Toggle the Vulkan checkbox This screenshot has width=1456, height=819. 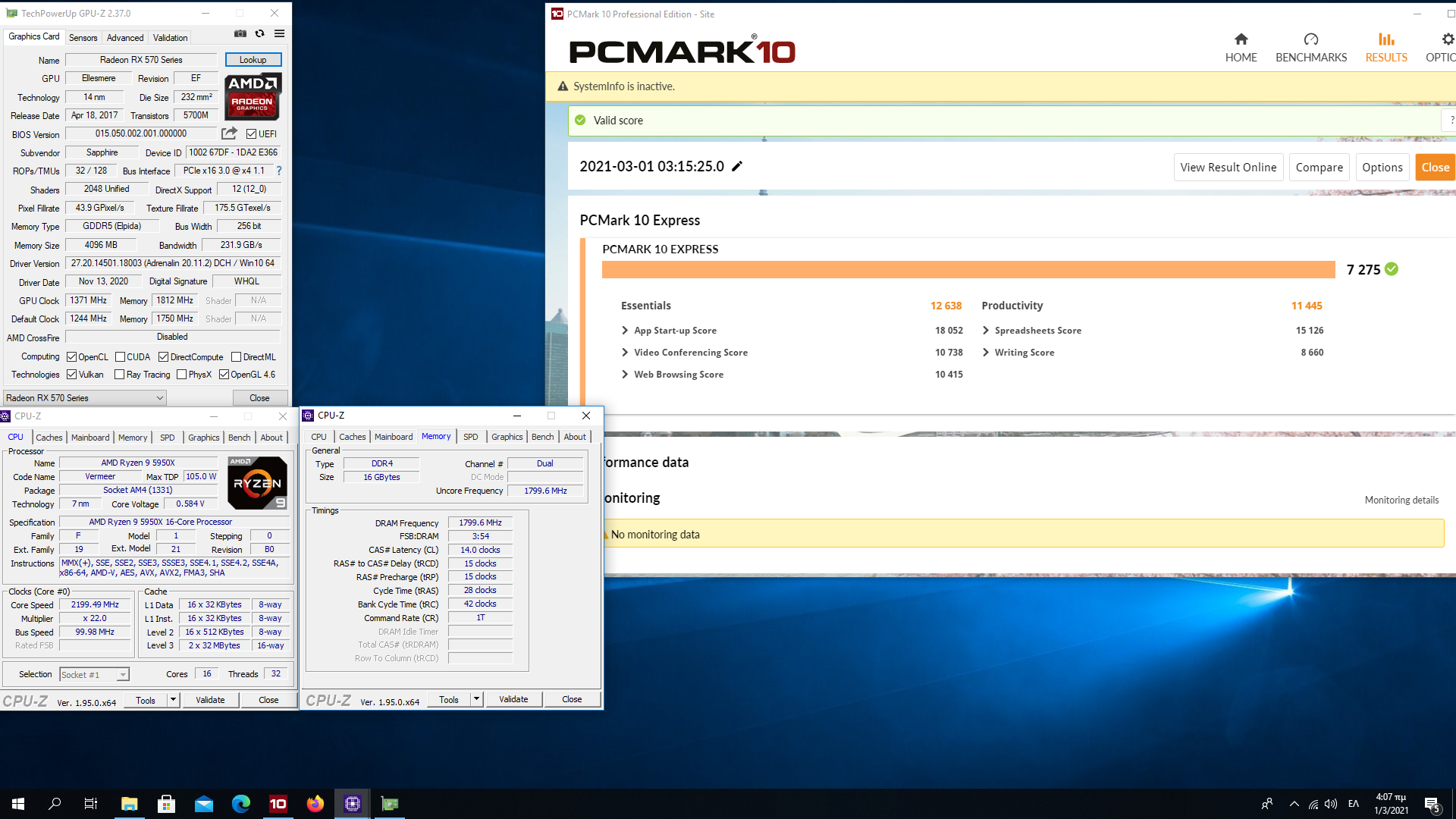point(71,375)
